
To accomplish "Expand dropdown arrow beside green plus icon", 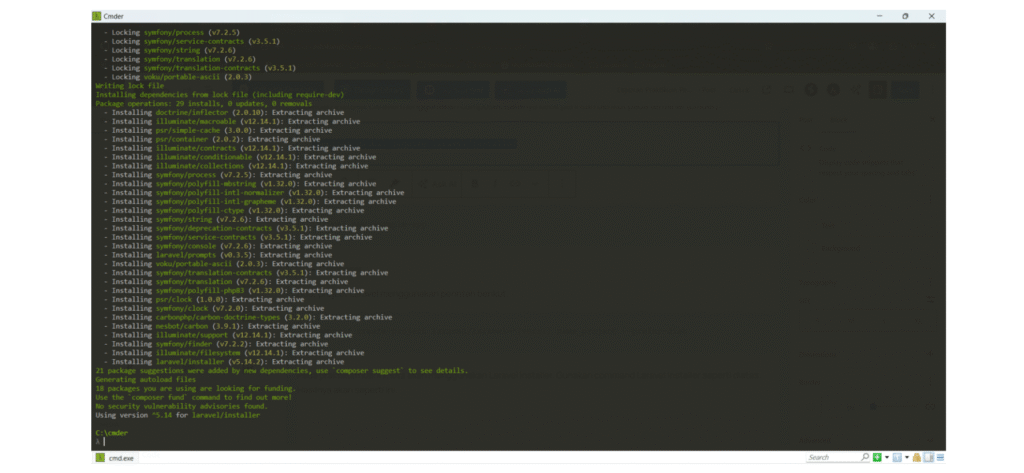I will tap(886, 457).
